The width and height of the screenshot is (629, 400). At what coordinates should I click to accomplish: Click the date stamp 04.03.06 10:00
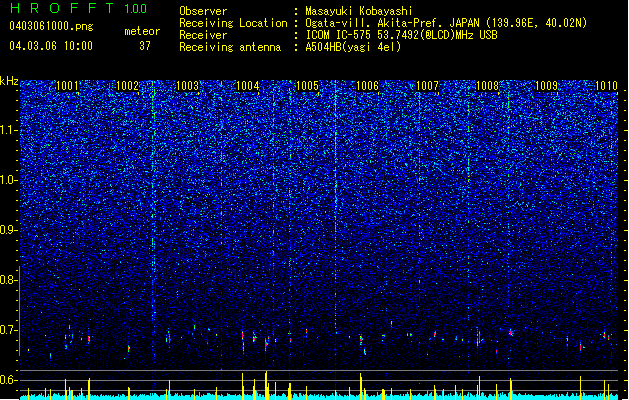click(51, 46)
